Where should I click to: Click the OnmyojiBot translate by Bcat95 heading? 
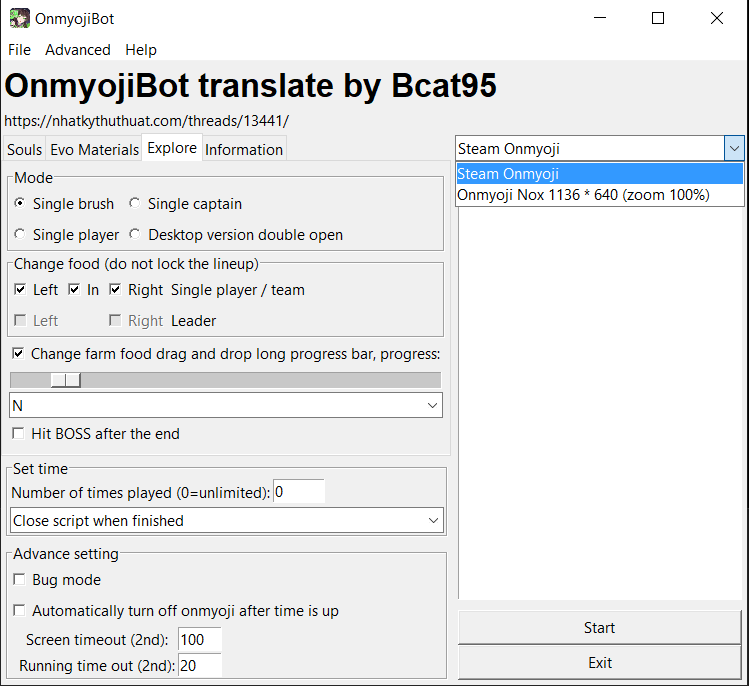pyautogui.click(x=250, y=86)
